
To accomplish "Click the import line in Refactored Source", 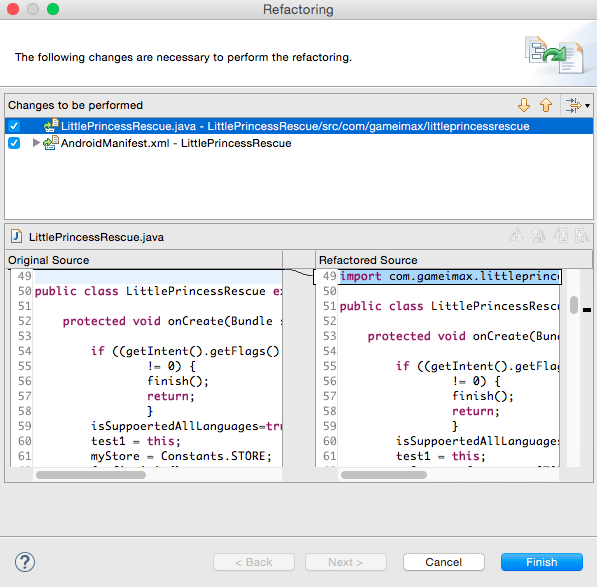I will (x=450, y=276).
